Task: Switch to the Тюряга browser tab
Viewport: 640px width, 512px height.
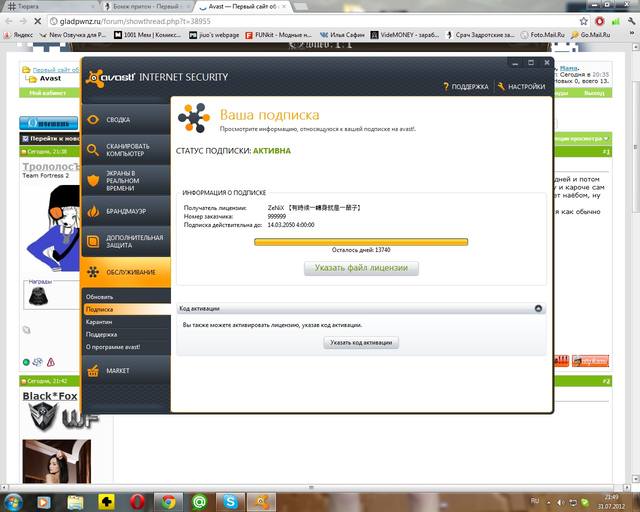Action: tap(50, 6)
